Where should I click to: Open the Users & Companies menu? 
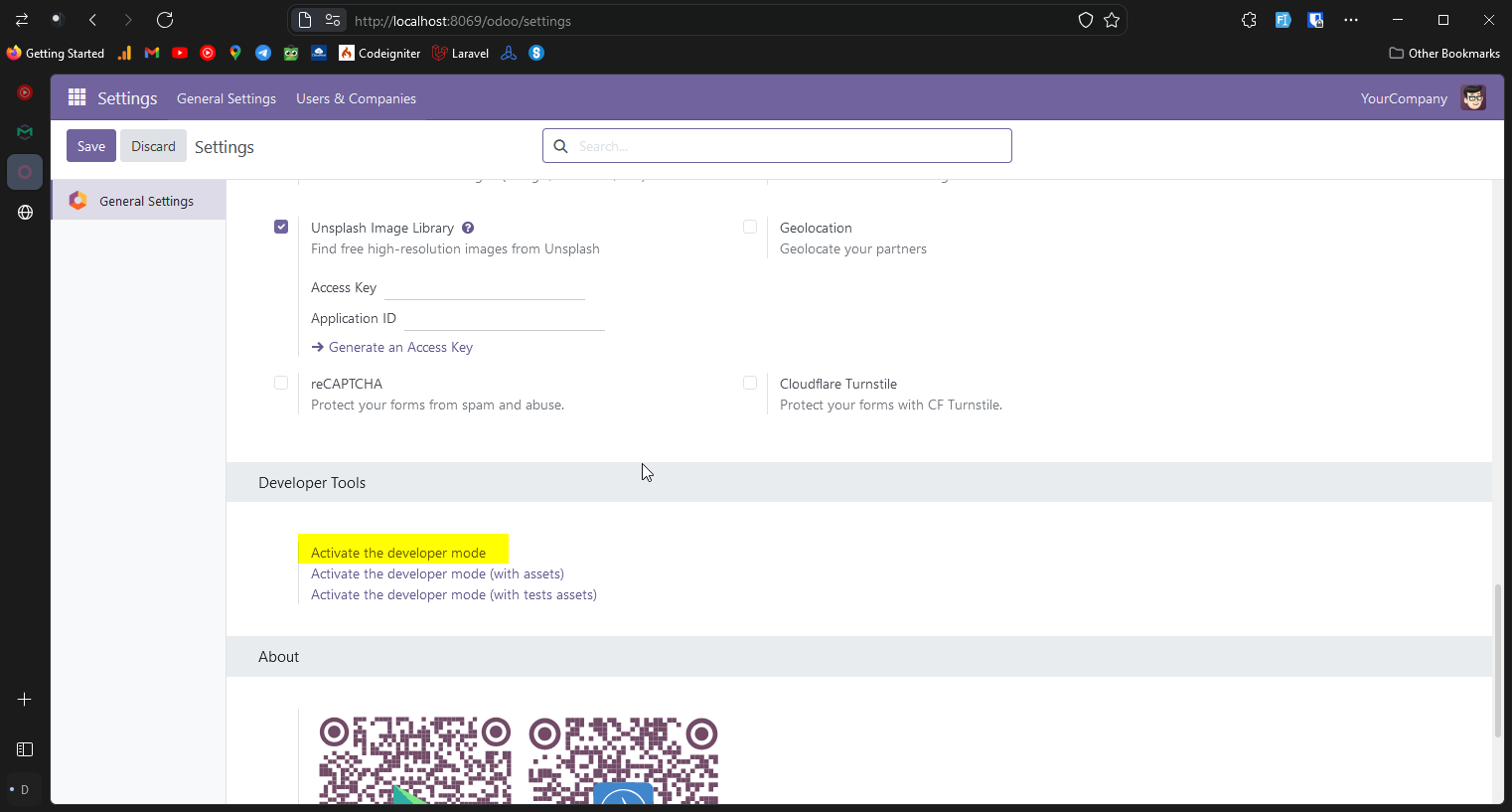356,98
